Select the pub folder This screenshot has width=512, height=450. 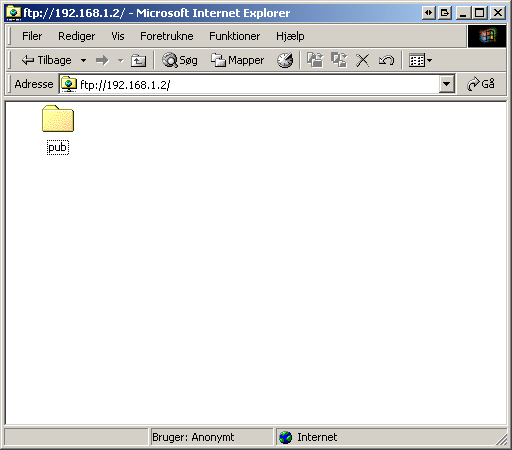(58, 130)
